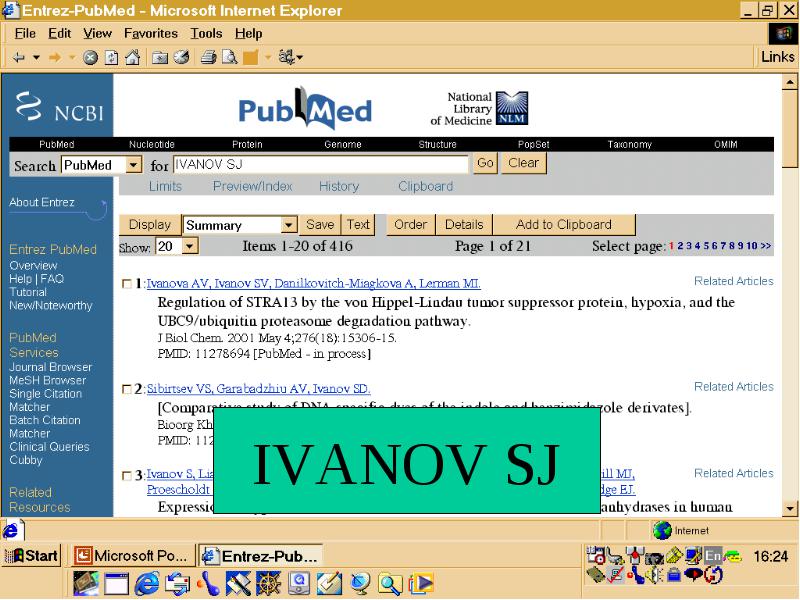Expand the Forward button history arrow
The width and height of the screenshot is (800, 600).
pyautogui.click(x=72, y=57)
